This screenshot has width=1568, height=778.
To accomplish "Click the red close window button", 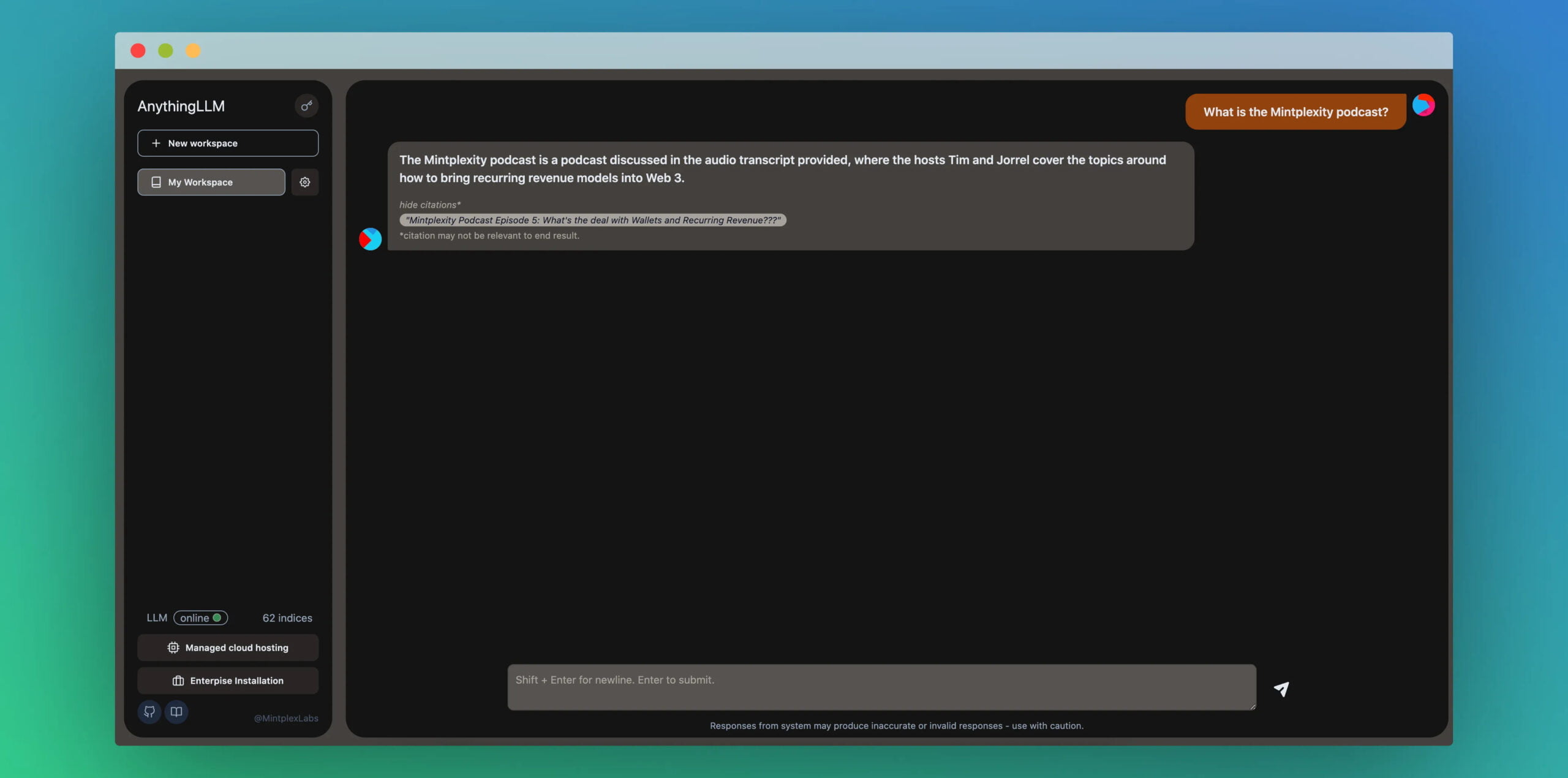I will tap(138, 51).
